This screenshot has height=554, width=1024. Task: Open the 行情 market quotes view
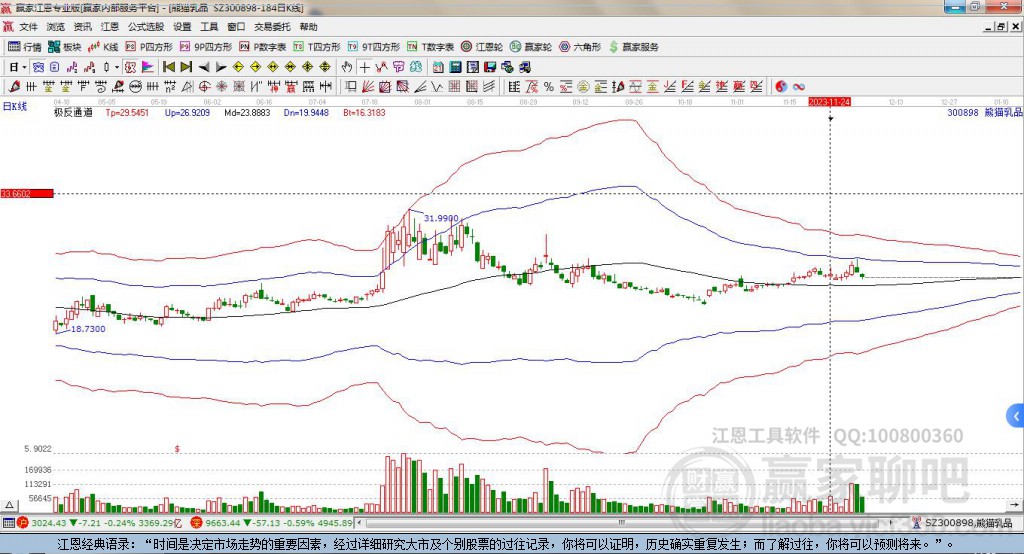24,47
